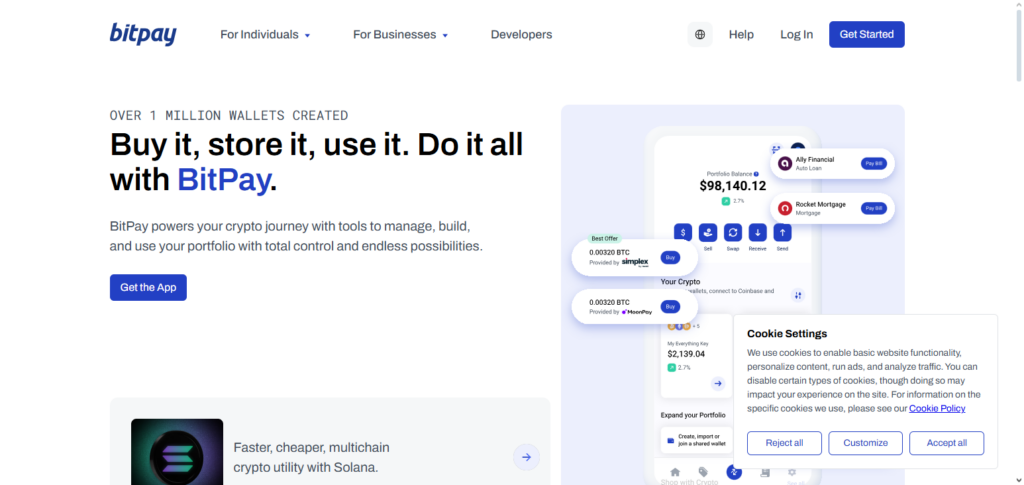The width and height of the screenshot is (1024, 485).
Task: Click the coin icons row with +5
Action: coord(683,326)
